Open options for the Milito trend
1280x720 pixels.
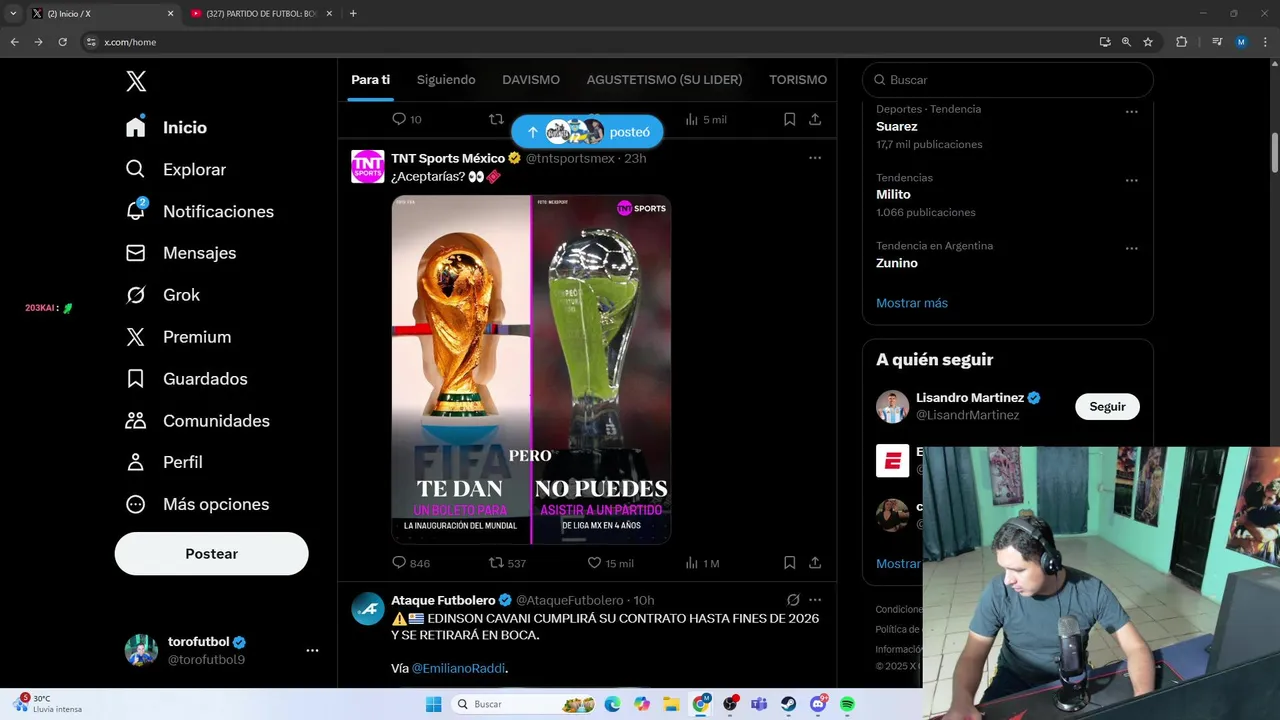click(1132, 180)
